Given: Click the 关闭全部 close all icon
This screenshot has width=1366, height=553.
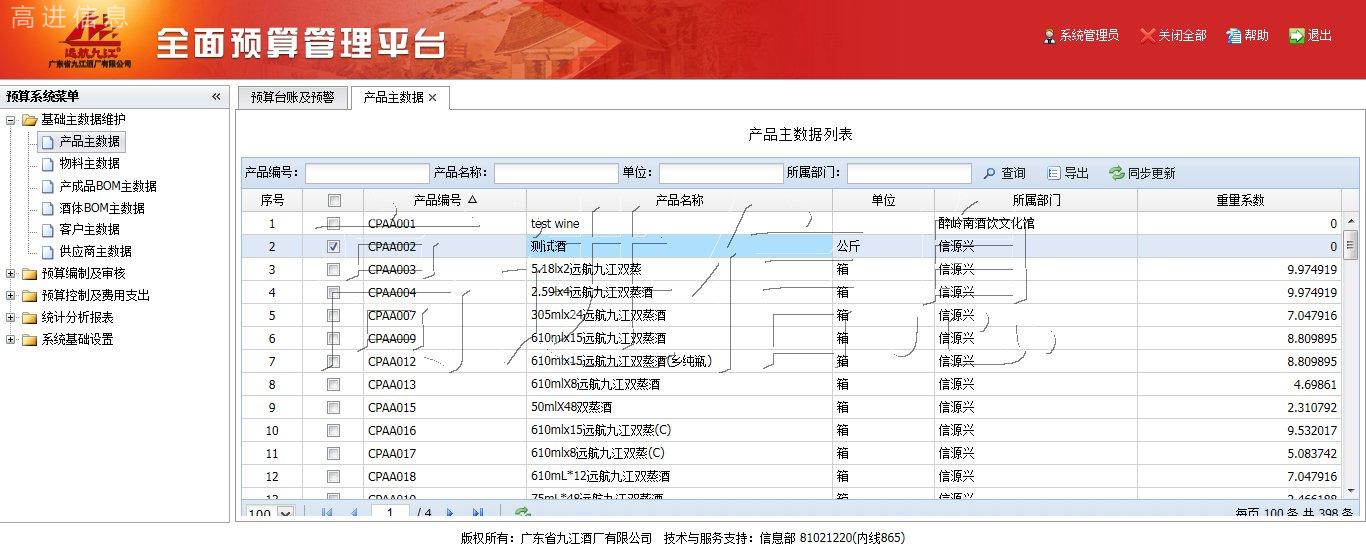Looking at the screenshot, I should 1148,36.
